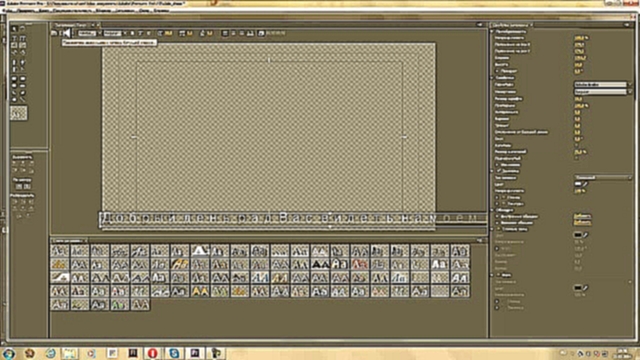640x360 pixels.
Task: Toggle Show Background Video icon
Action: pyautogui.click(x=261, y=33)
